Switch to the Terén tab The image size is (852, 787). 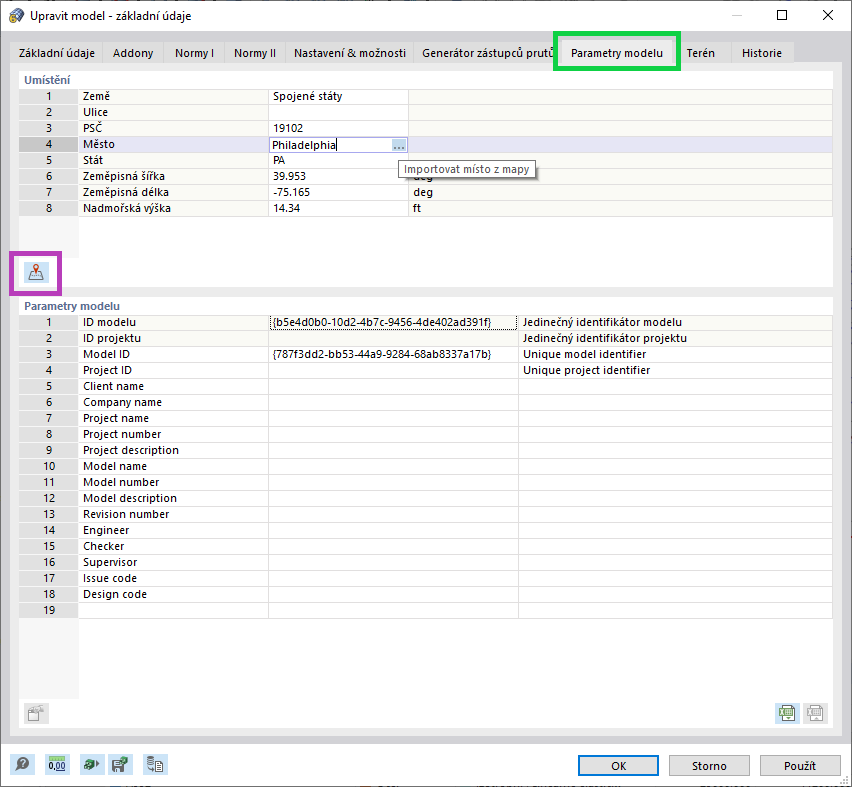click(x=700, y=53)
